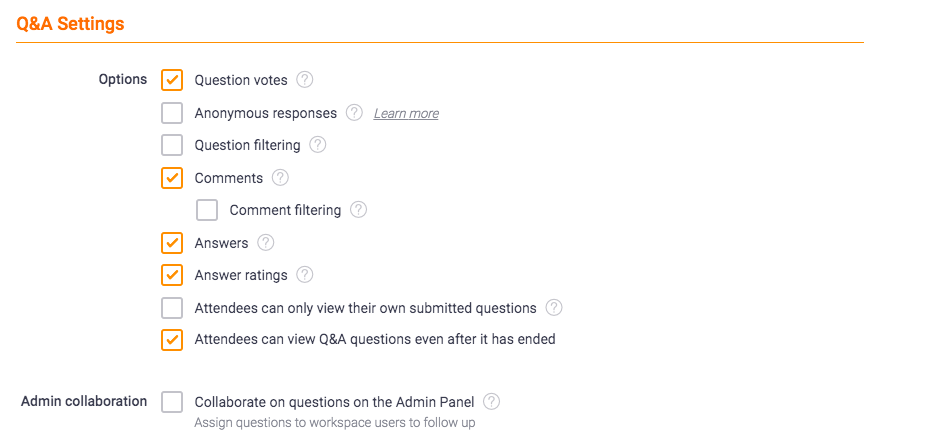Viewport: 925px width, 445px height.
Task: Uncheck viewing Q&A questions after it ended
Action: click(172, 339)
